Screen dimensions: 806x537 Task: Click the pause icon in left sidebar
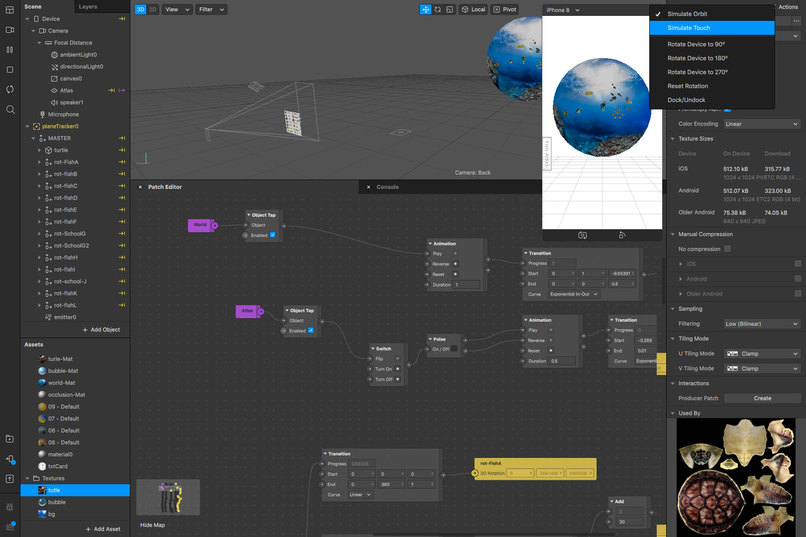[10, 50]
